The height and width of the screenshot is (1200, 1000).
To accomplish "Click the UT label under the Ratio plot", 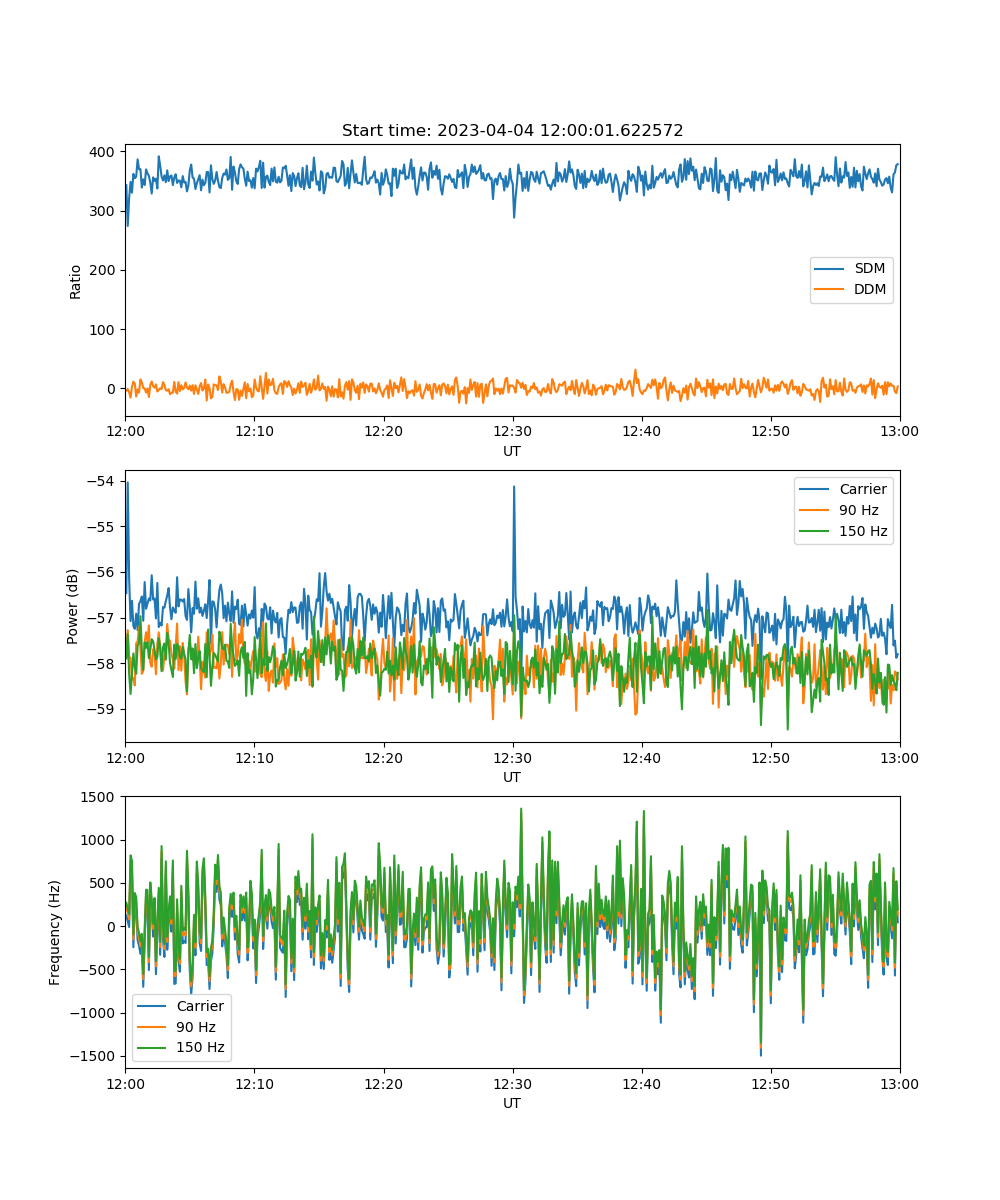I will 512,451.
